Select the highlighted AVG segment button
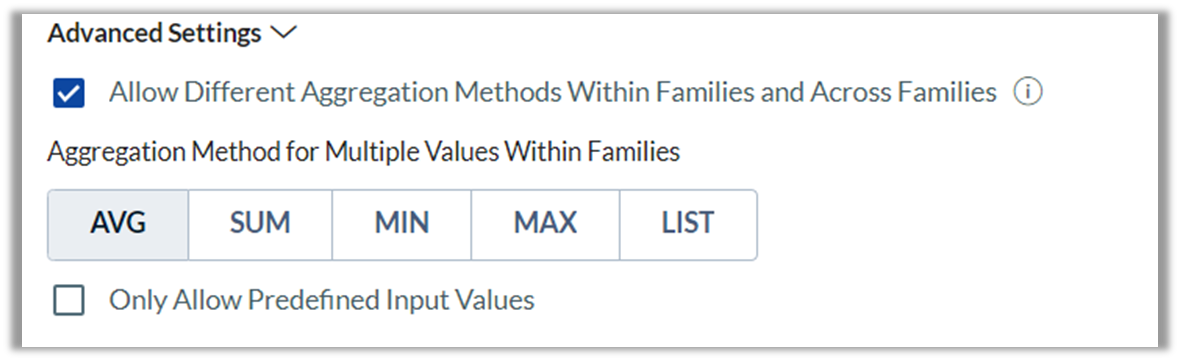1180x361 pixels. (x=118, y=224)
